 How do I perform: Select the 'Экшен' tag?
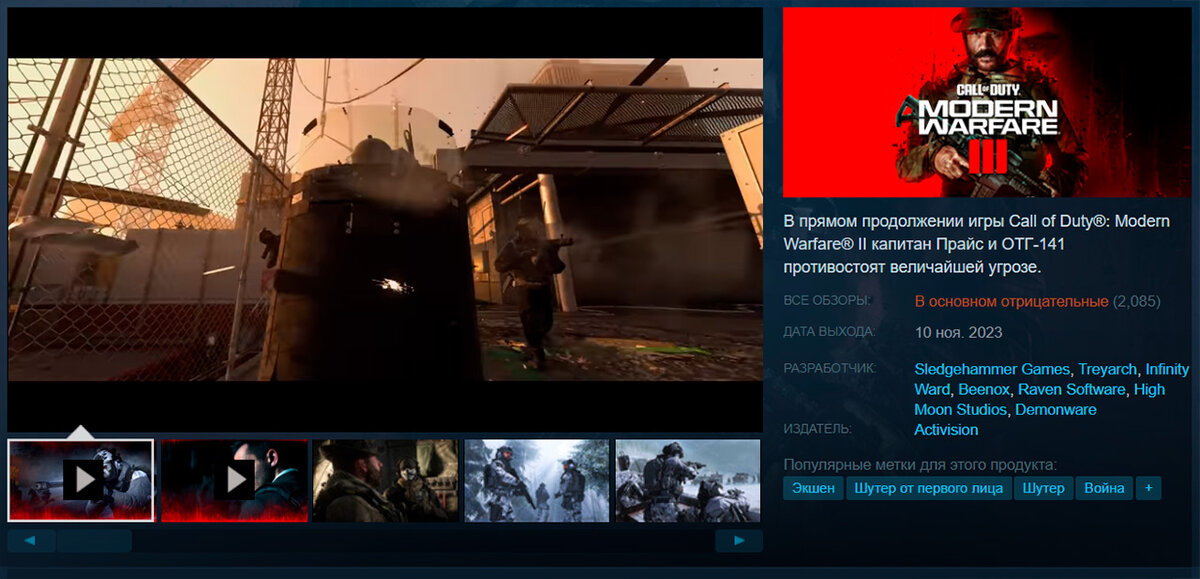[x=813, y=488]
